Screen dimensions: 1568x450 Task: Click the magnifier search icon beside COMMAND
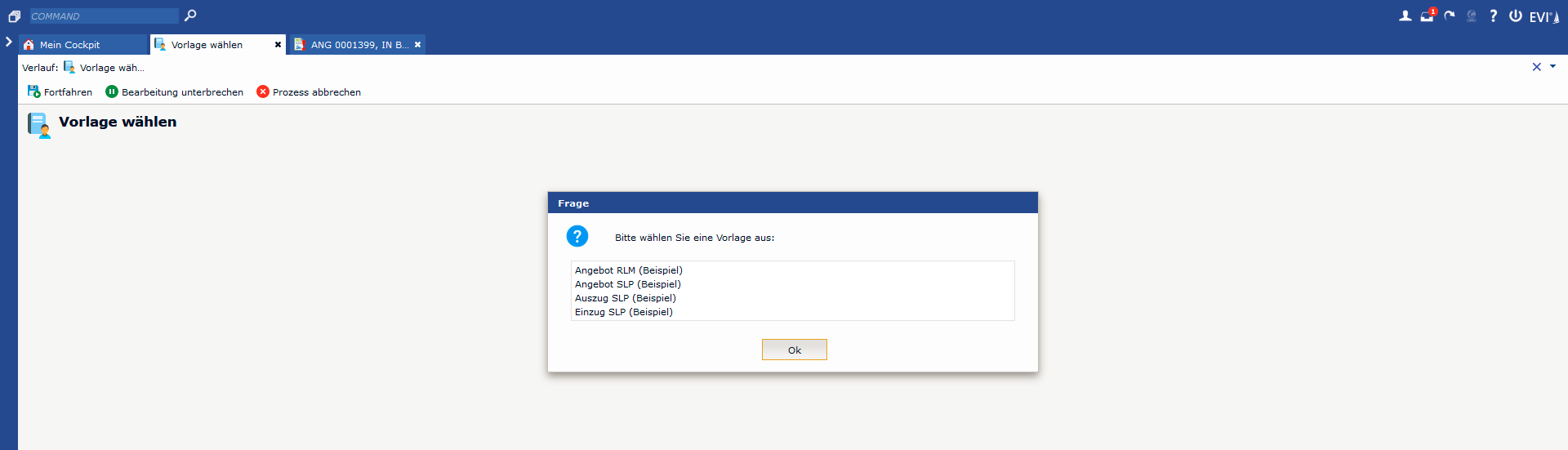point(190,16)
